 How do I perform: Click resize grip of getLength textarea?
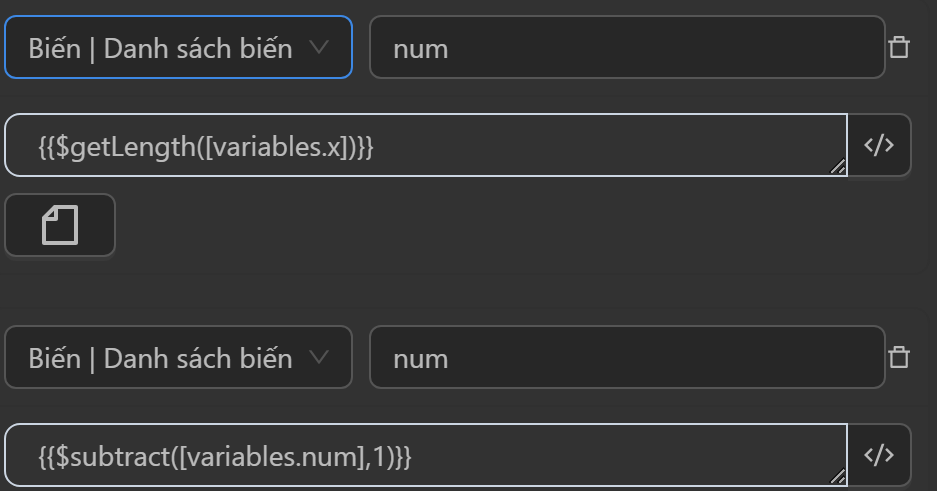tap(838, 168)
